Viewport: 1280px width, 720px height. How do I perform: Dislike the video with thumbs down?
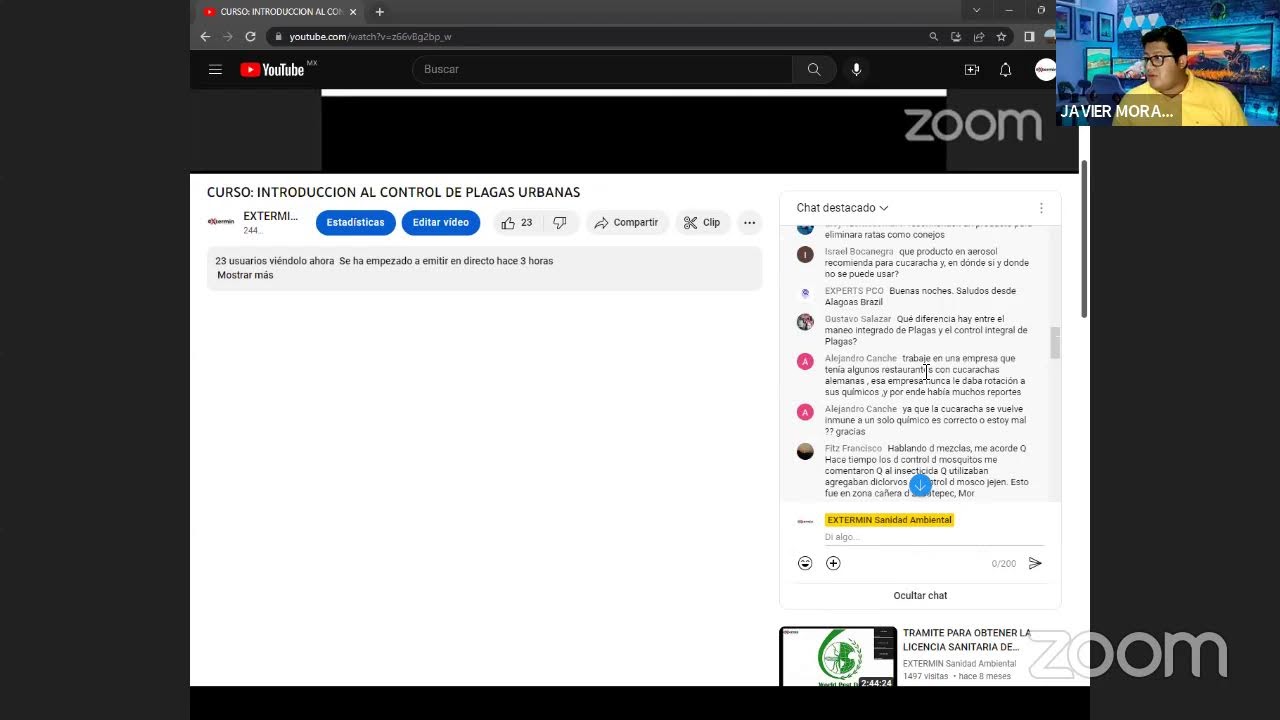click(560, 223)
